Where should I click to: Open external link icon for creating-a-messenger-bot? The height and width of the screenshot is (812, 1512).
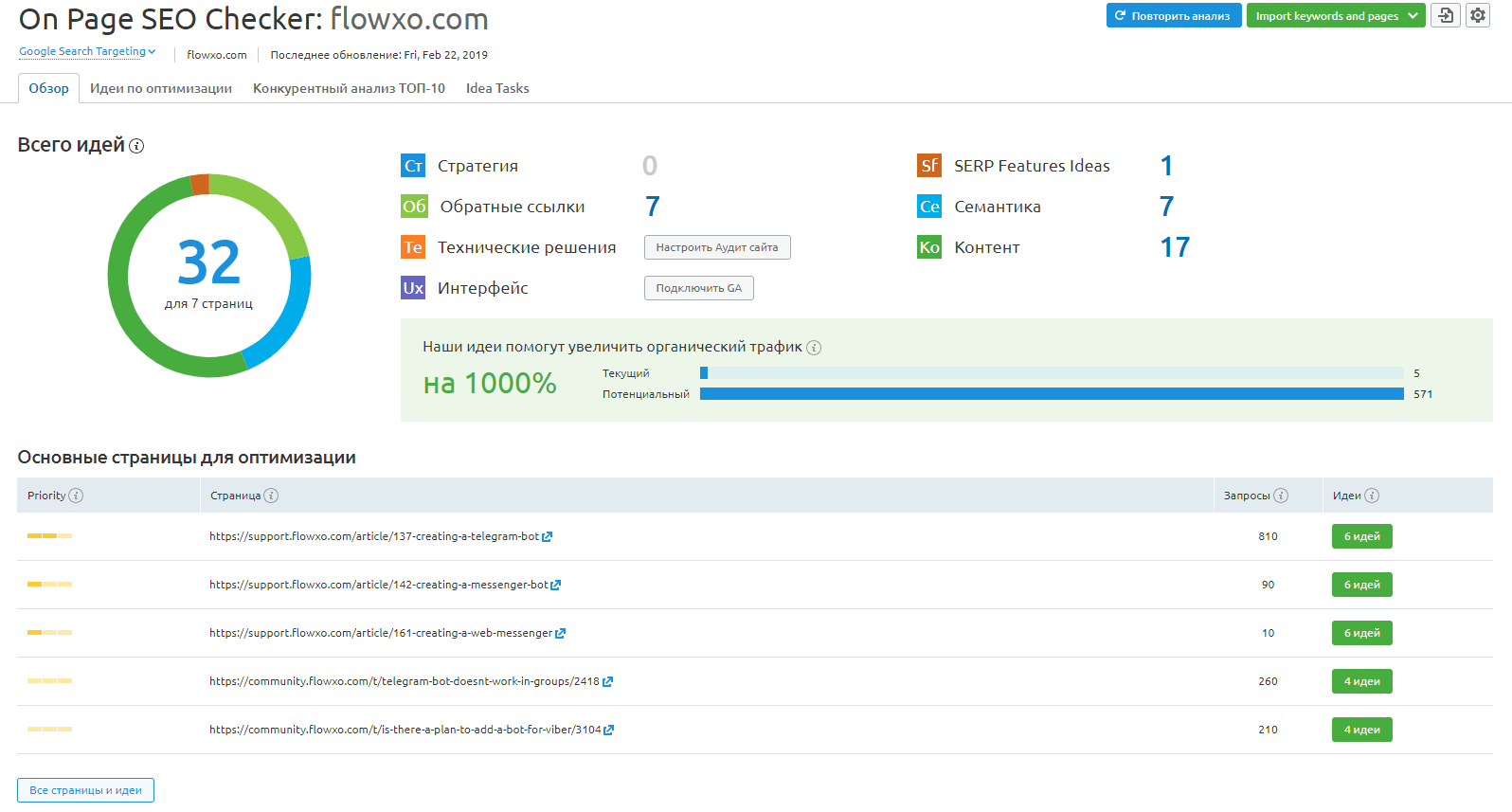555,586
